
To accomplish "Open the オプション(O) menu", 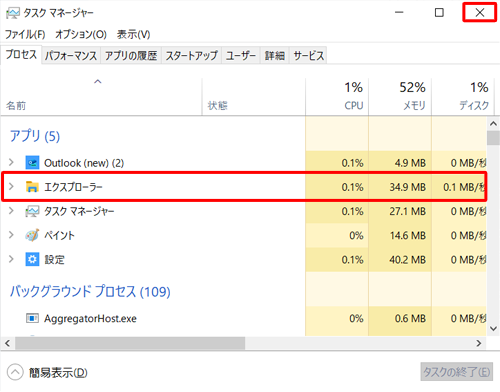I will point(81,34).
